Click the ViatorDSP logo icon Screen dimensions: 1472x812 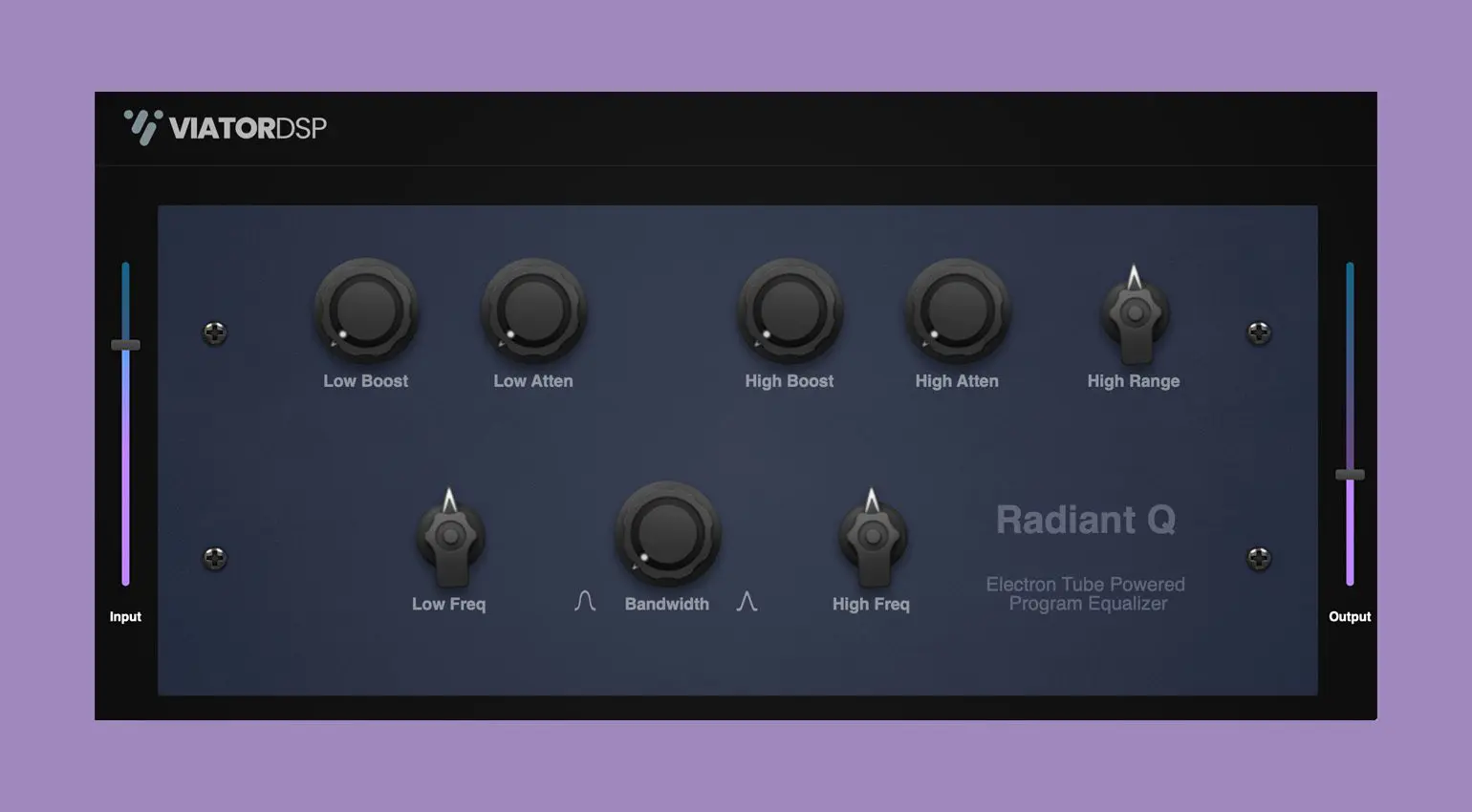(x=143, y=127)
